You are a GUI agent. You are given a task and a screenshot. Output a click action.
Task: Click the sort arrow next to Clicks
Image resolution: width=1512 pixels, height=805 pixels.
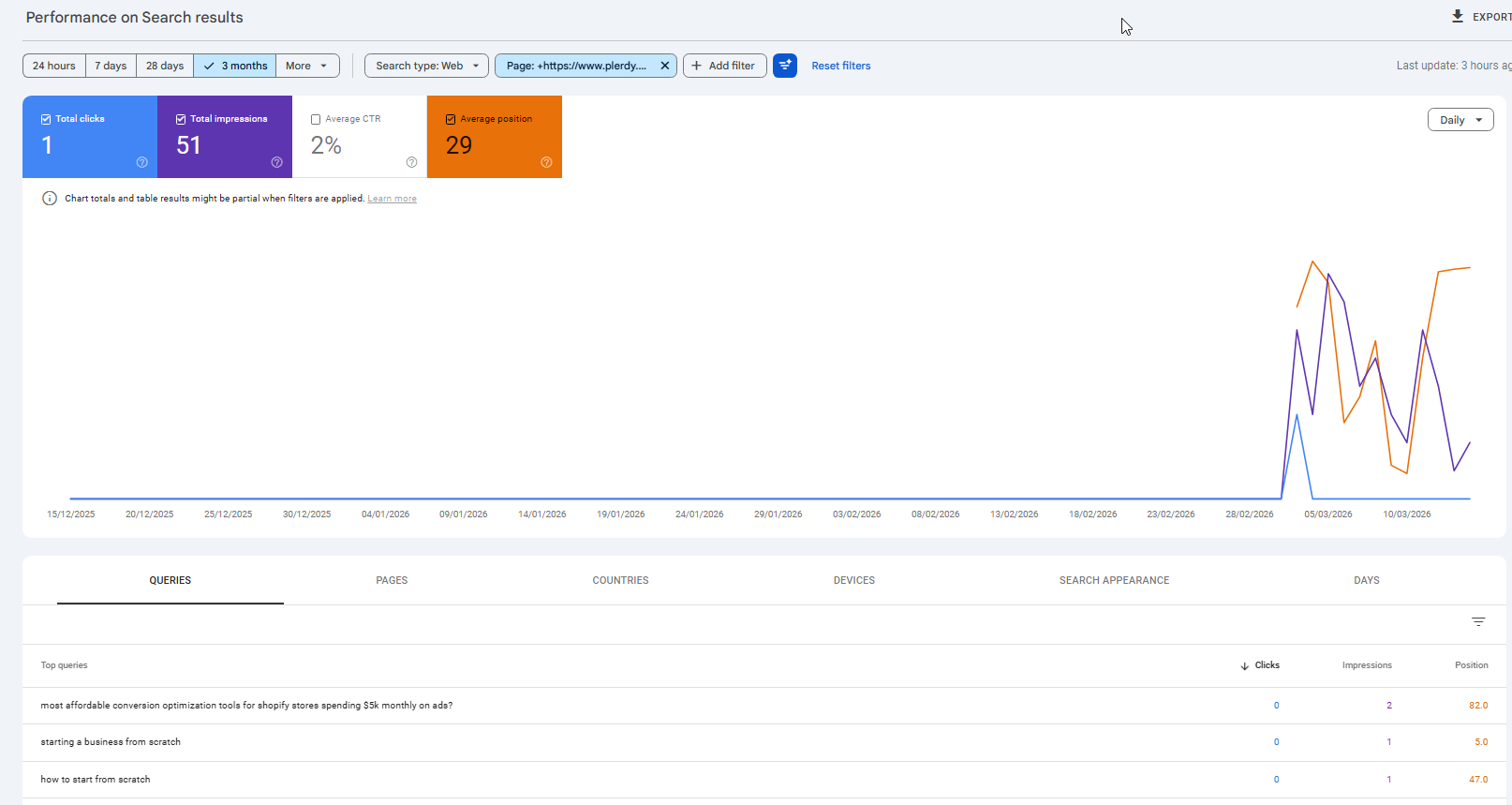[x=1244, y=665]
